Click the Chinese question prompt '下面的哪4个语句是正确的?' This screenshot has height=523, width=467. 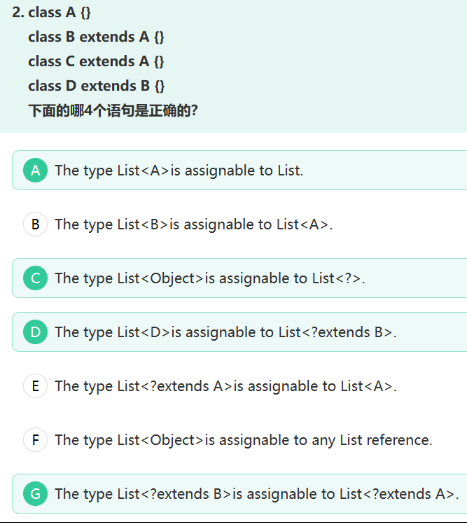[x=113, y=110]
